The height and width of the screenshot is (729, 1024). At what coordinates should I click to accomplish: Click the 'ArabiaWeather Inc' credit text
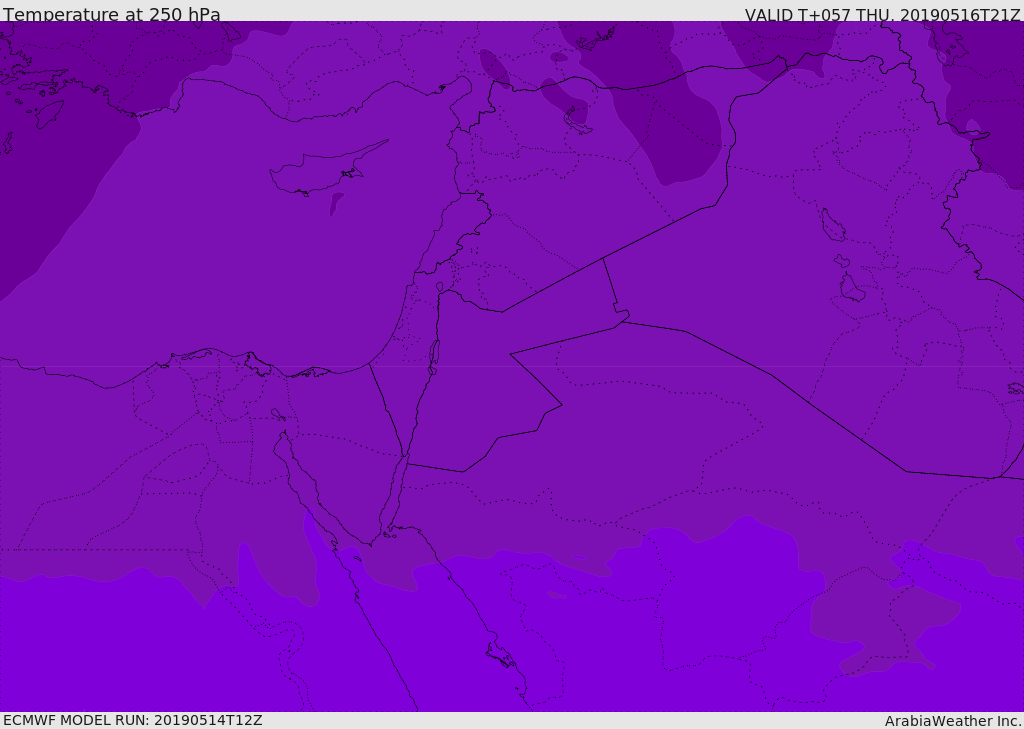click(952, 721)
